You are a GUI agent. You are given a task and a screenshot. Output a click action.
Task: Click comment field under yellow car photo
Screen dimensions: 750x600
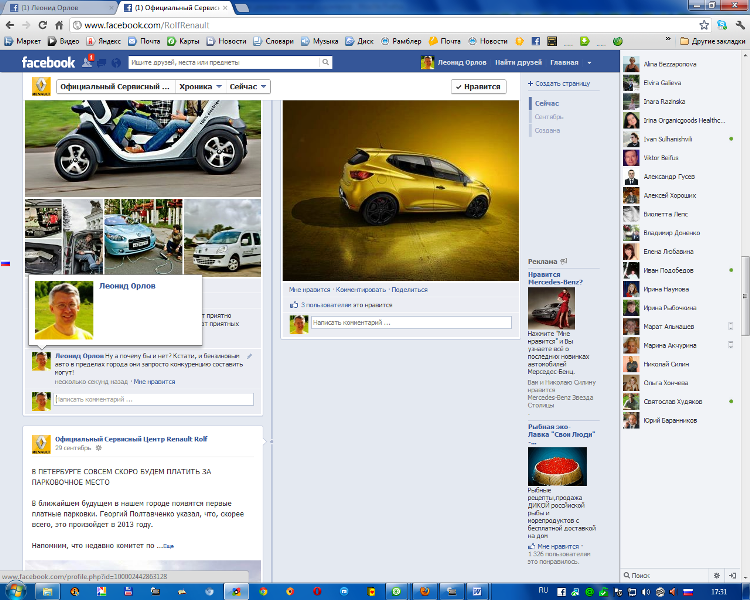(411, 322)
